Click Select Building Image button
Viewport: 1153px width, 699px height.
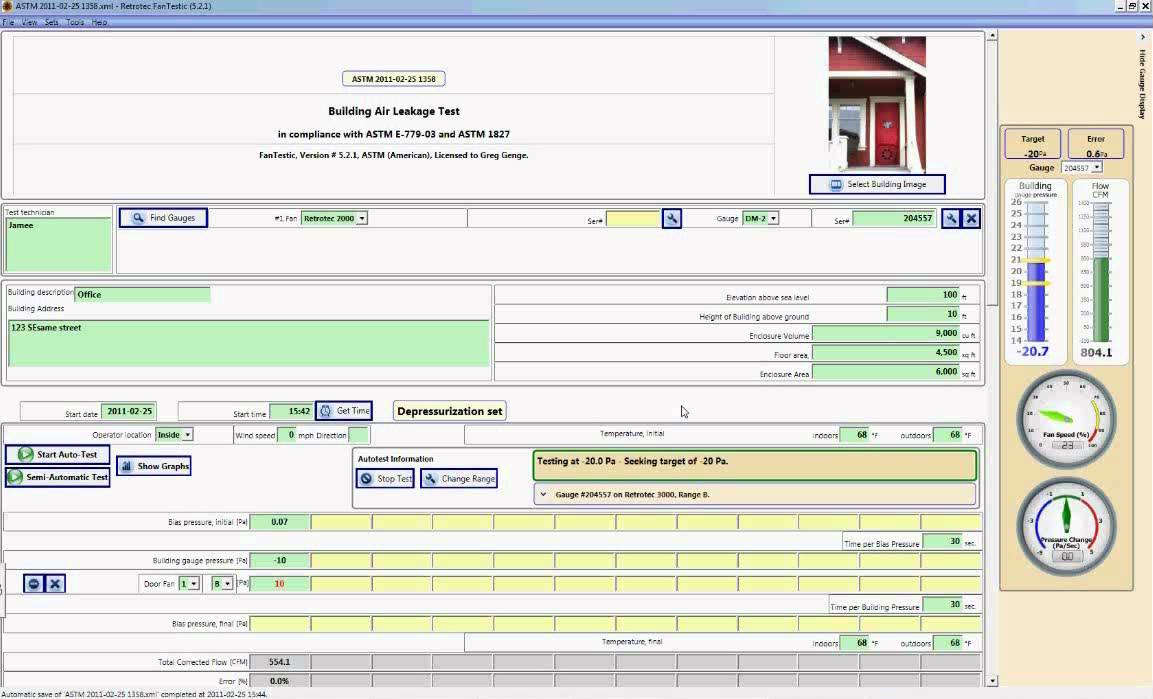[x=877, y=184]
